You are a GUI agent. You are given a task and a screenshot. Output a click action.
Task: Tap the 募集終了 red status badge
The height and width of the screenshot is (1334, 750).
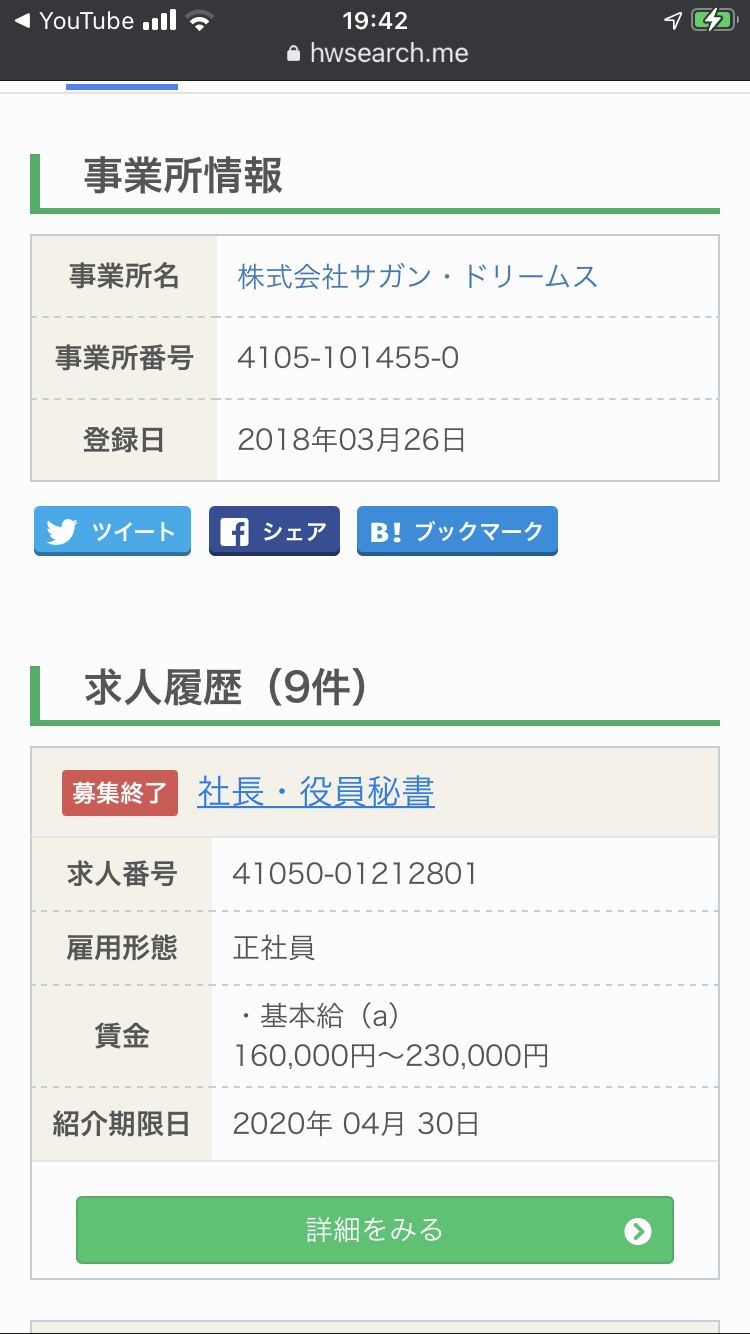(x=120, y=793)
